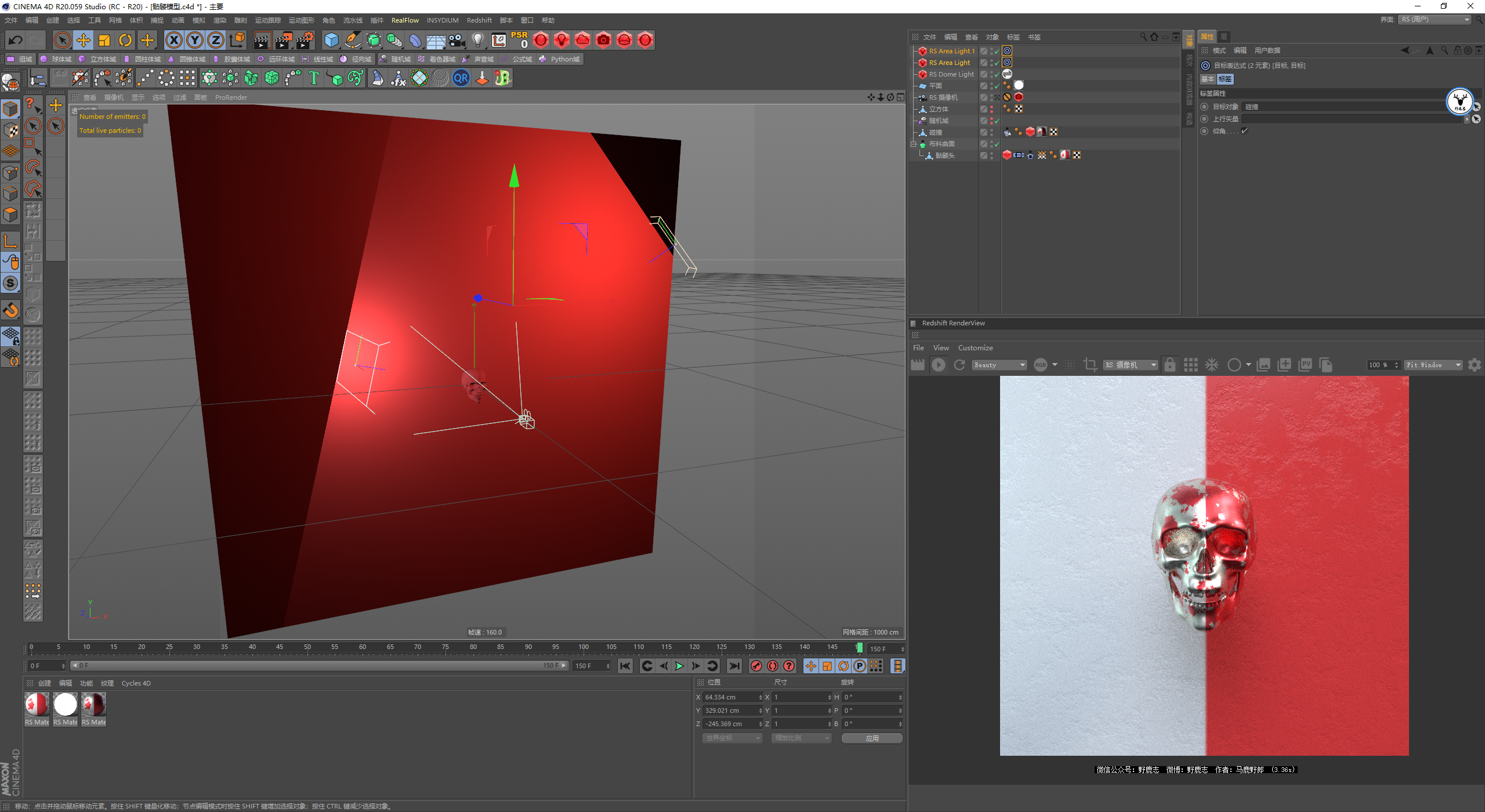This screenshot has height=812, width=1485.
Task: Open the PSR reset icon
Action: pyautogui.click(x=519, y=40)
